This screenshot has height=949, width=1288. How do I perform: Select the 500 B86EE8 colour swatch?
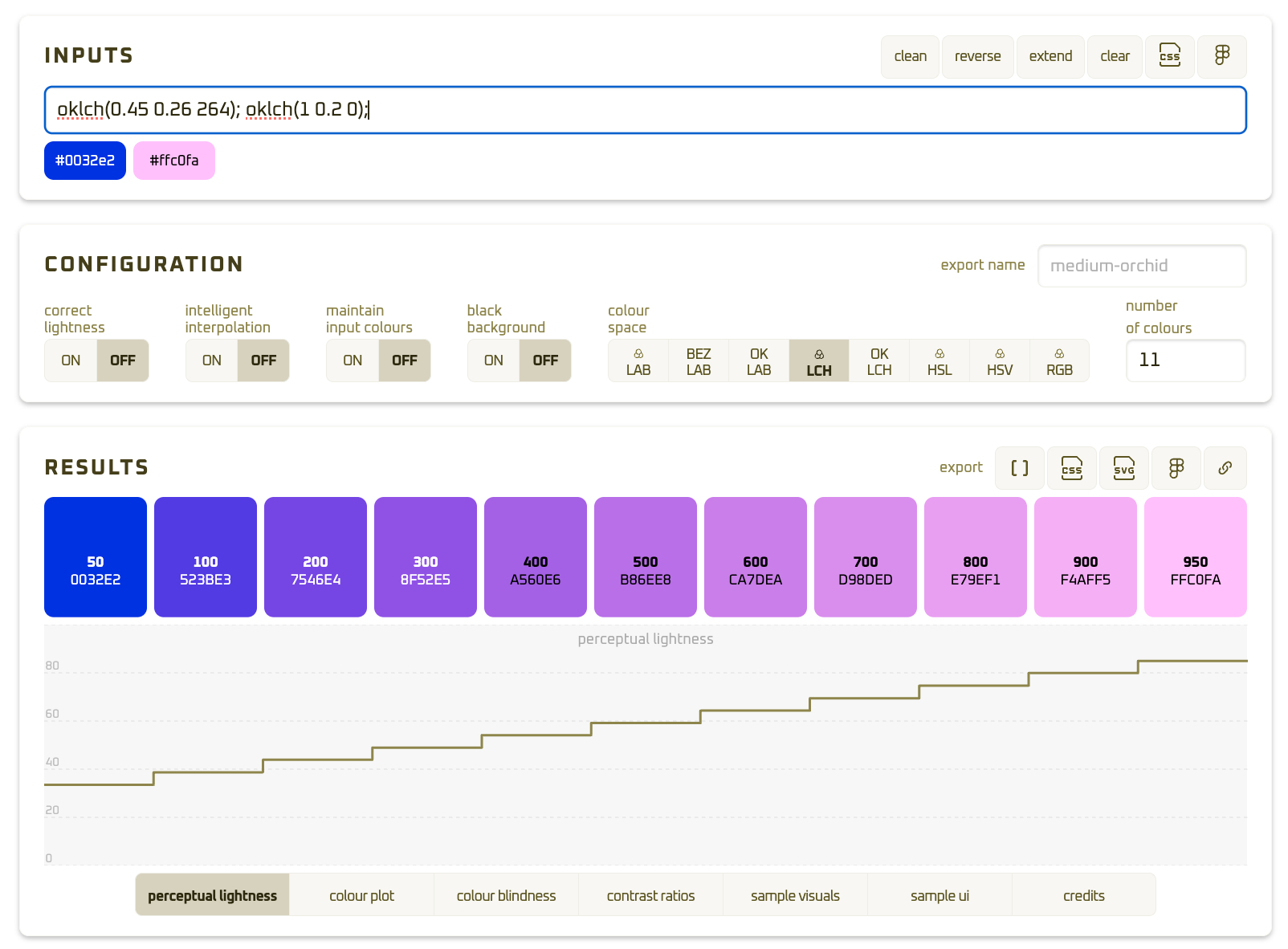(x=645, y=557)
